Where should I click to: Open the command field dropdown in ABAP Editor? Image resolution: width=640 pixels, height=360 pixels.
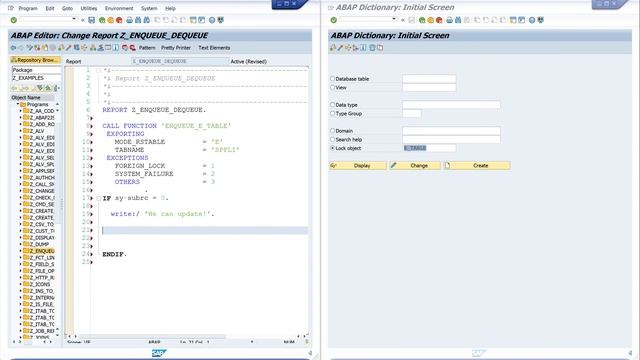[74, 19]
